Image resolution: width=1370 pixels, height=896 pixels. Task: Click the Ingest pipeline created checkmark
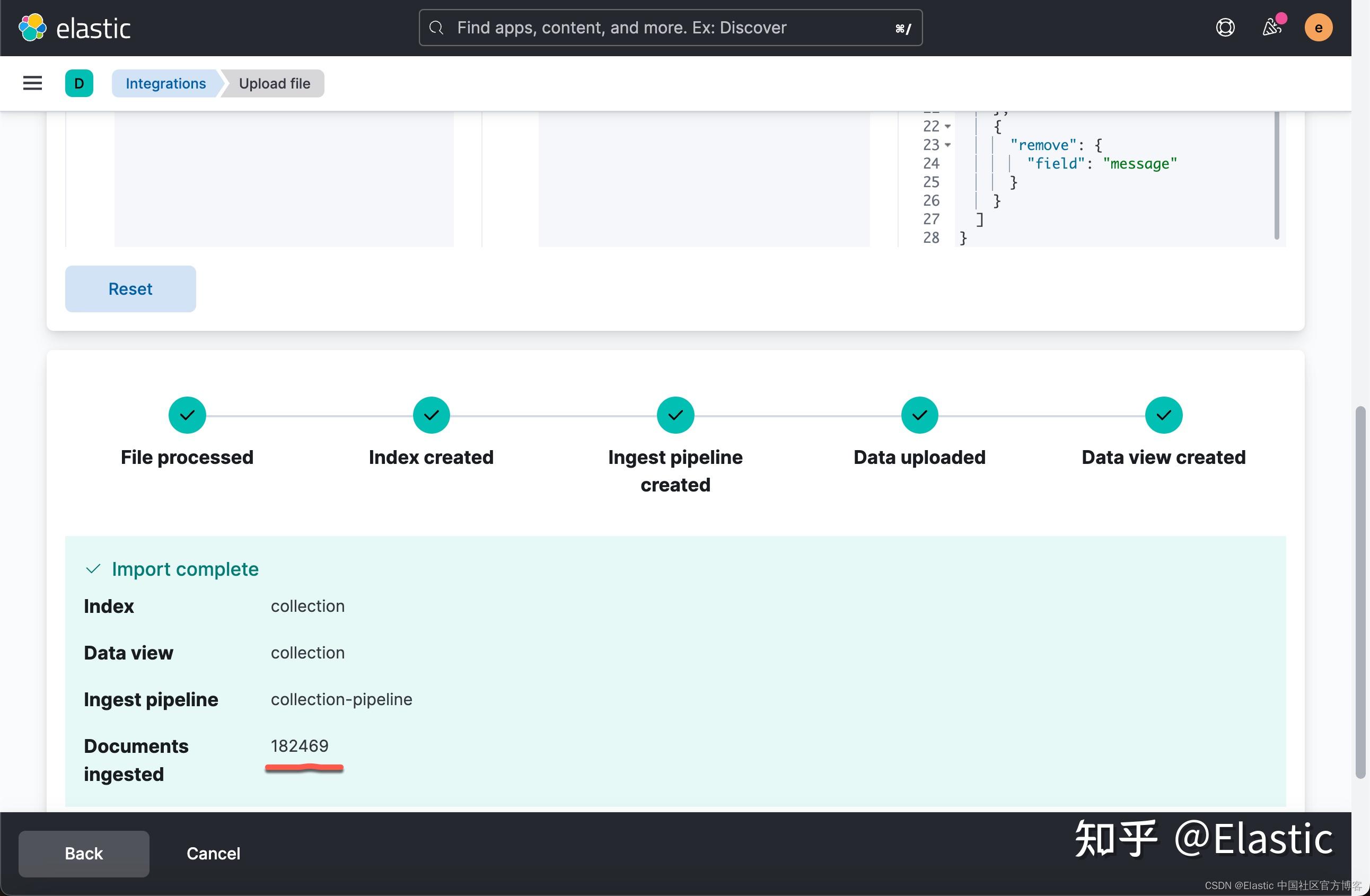[674, 415]
